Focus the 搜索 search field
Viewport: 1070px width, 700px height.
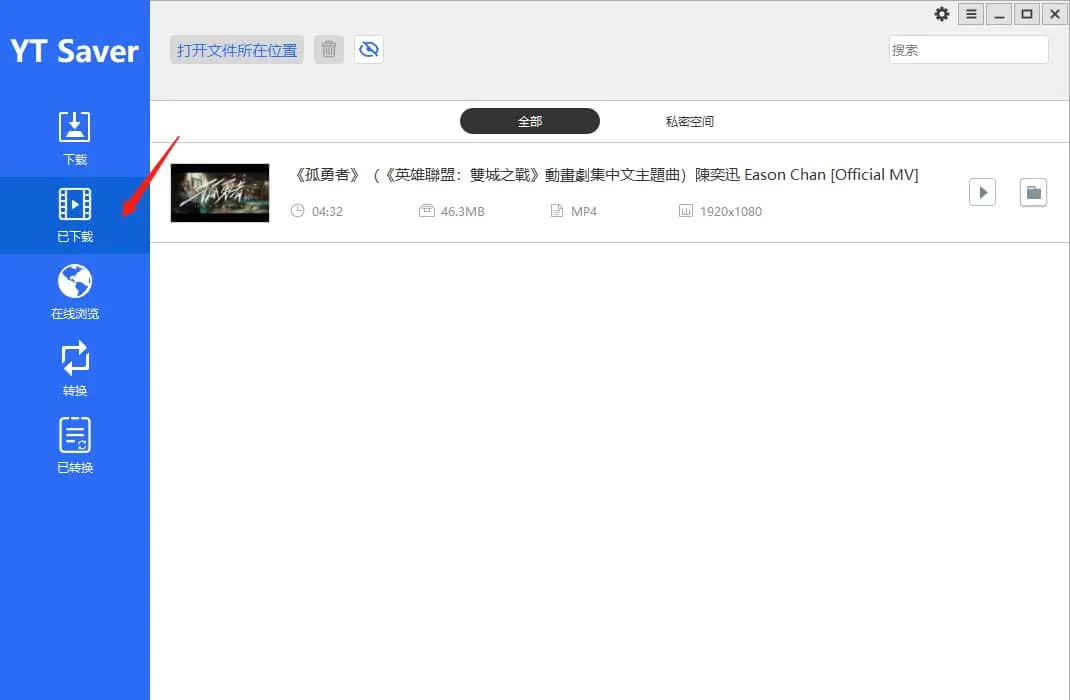click(x=968, y=50)
